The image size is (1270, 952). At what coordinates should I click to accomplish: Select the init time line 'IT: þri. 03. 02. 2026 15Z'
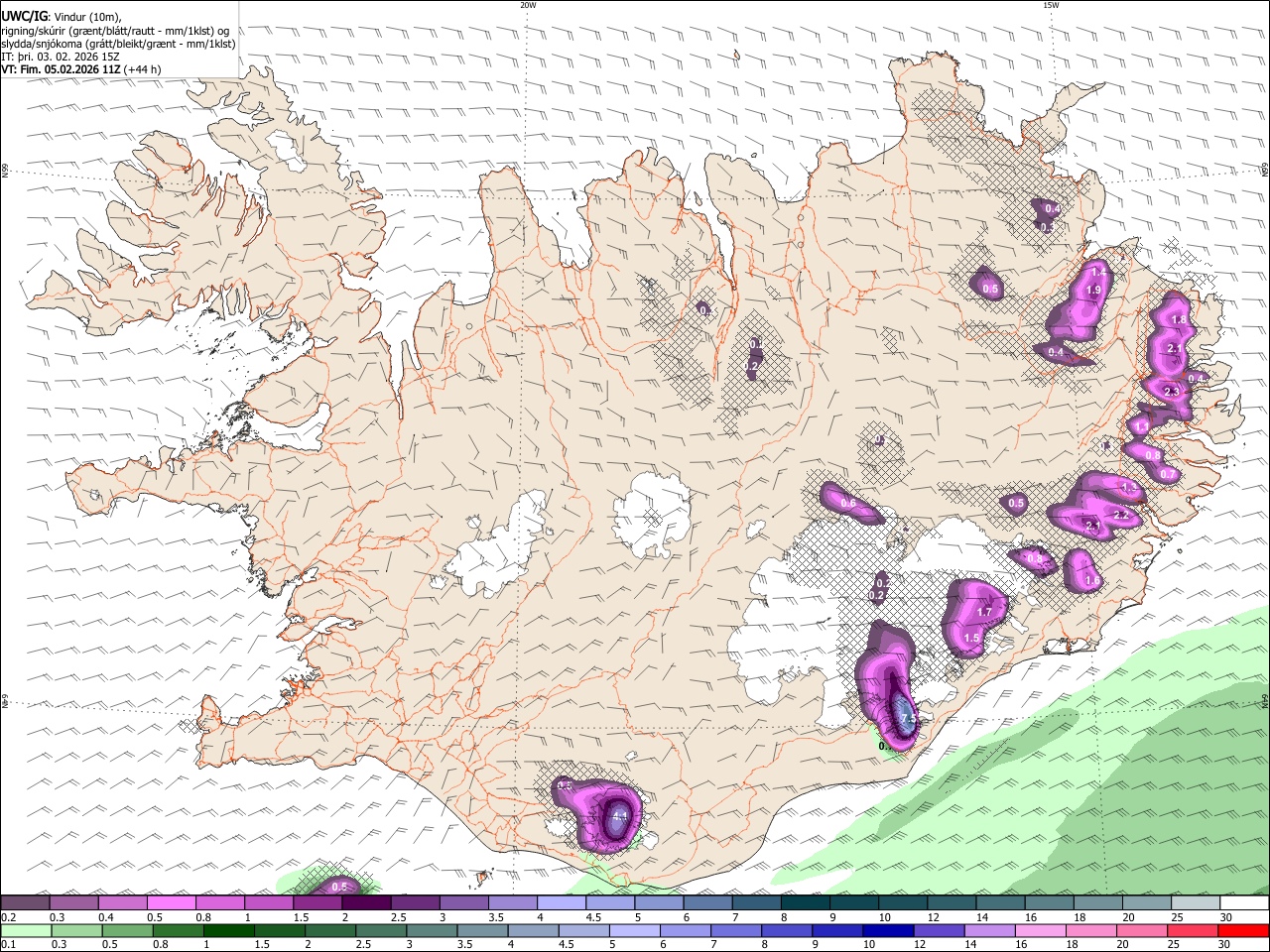point(63,57)
